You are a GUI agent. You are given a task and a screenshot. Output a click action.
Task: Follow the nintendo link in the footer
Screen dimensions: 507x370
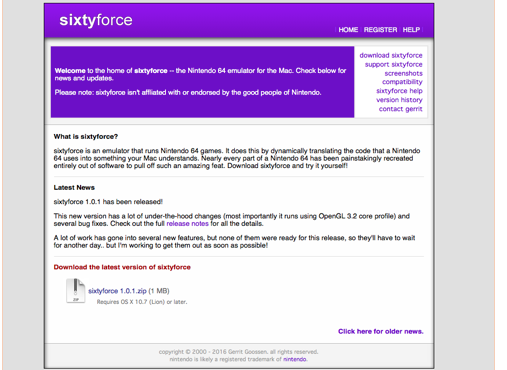pos(295,359)
